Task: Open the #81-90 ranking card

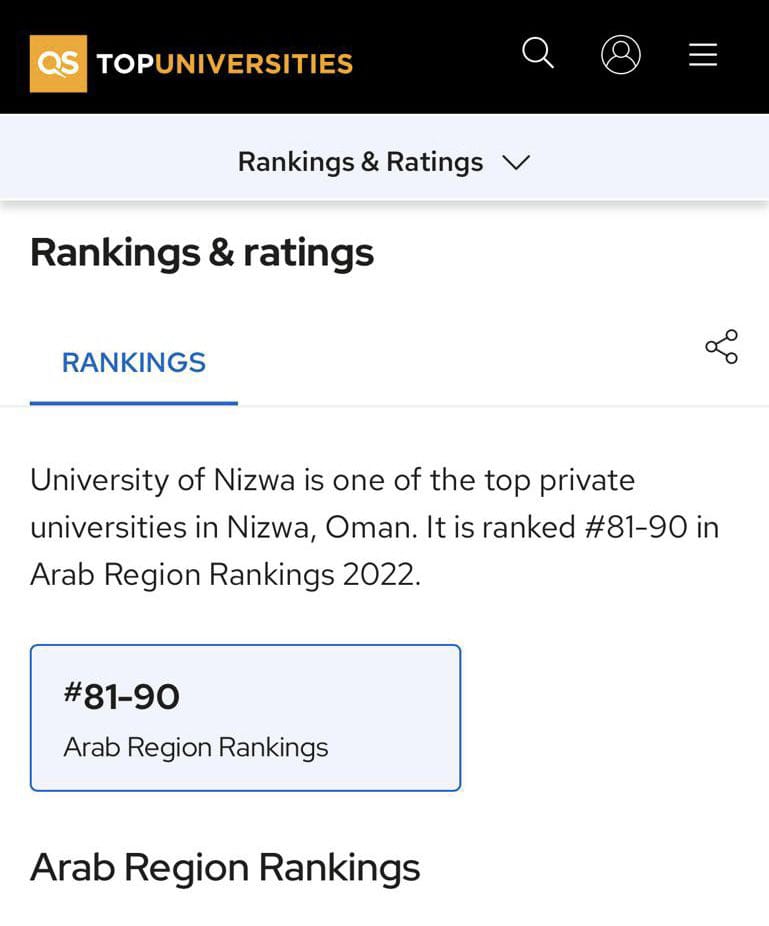Action: click(245, 718)
